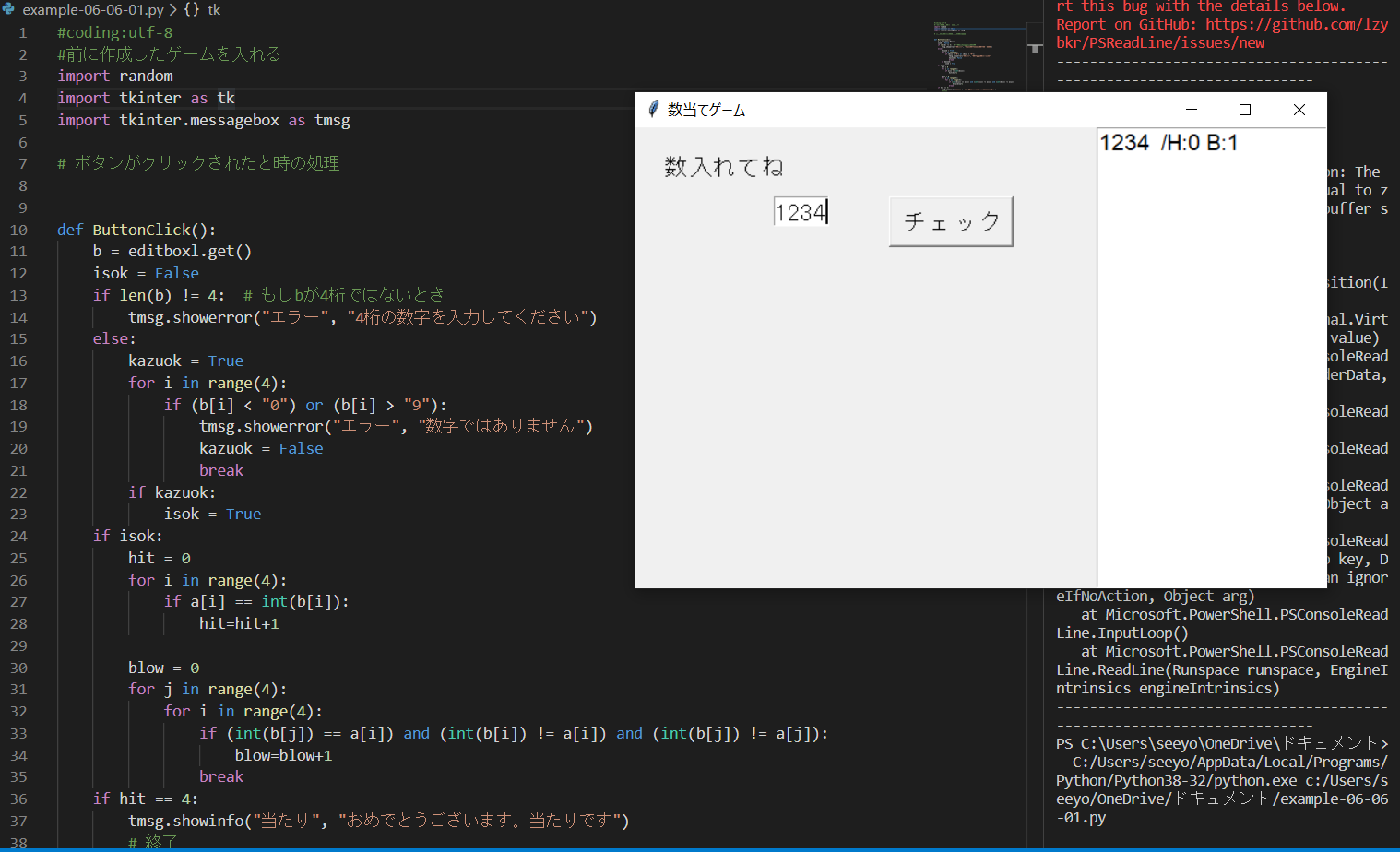Click the 'isok = False' statement
1400x852 pixels.
pyautogui.click(x=146, y=273)
